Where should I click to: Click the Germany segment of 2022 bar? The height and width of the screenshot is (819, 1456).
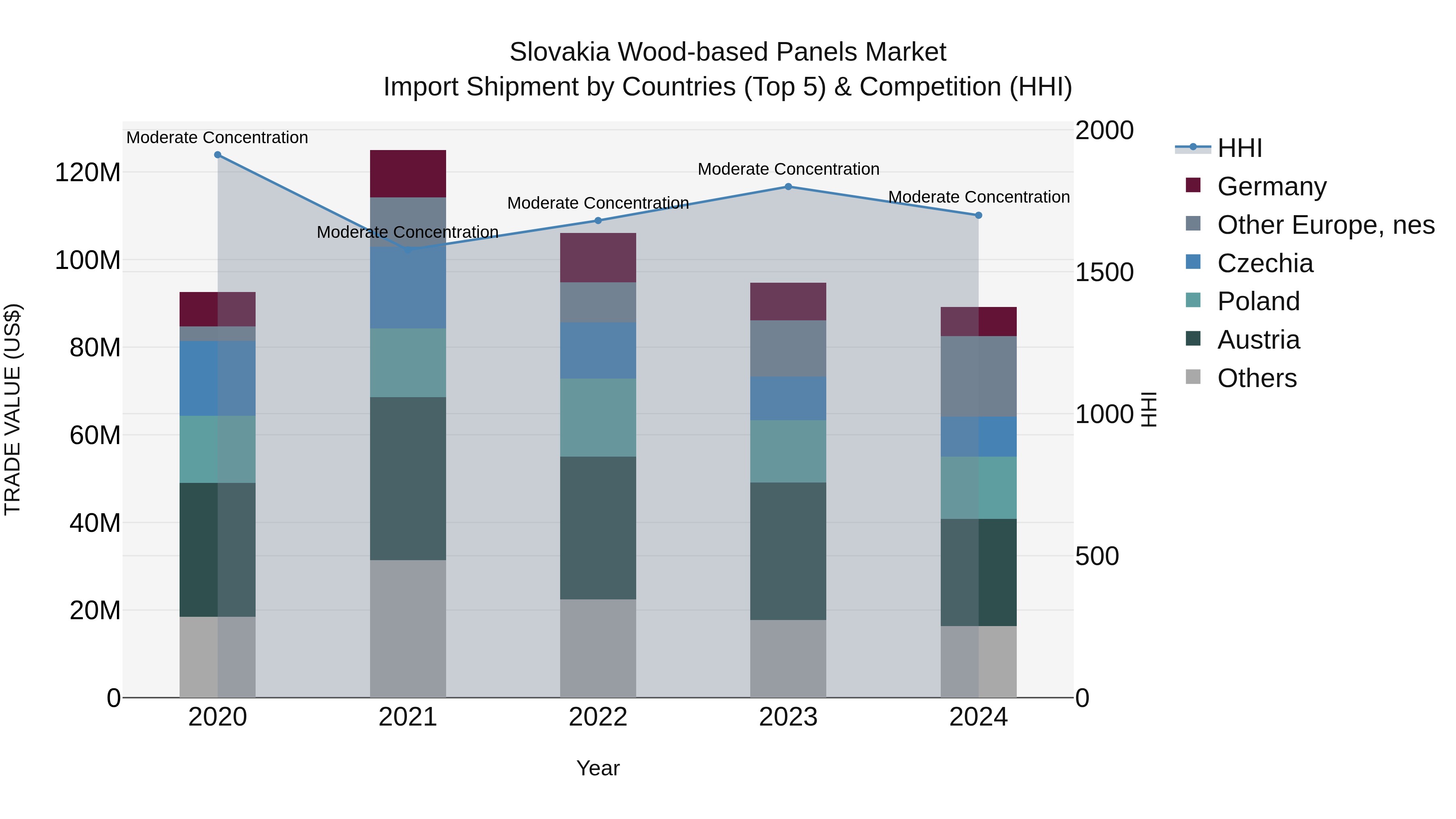tap(598, 258)
